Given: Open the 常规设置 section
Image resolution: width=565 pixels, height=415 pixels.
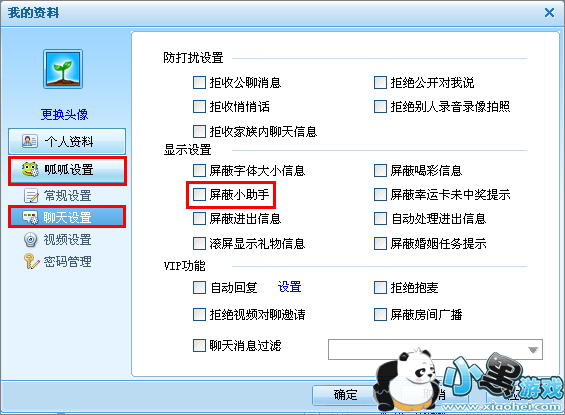Looking at the screenshot, I should (67, 196).
